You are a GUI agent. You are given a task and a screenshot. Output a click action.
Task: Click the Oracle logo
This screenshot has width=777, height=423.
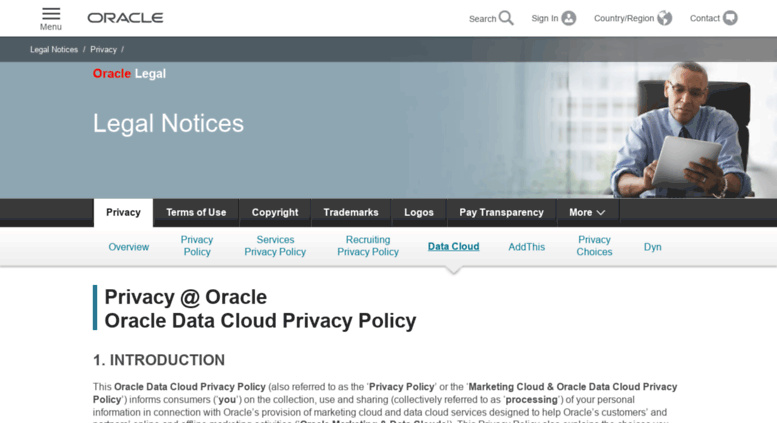coord(125,18)
